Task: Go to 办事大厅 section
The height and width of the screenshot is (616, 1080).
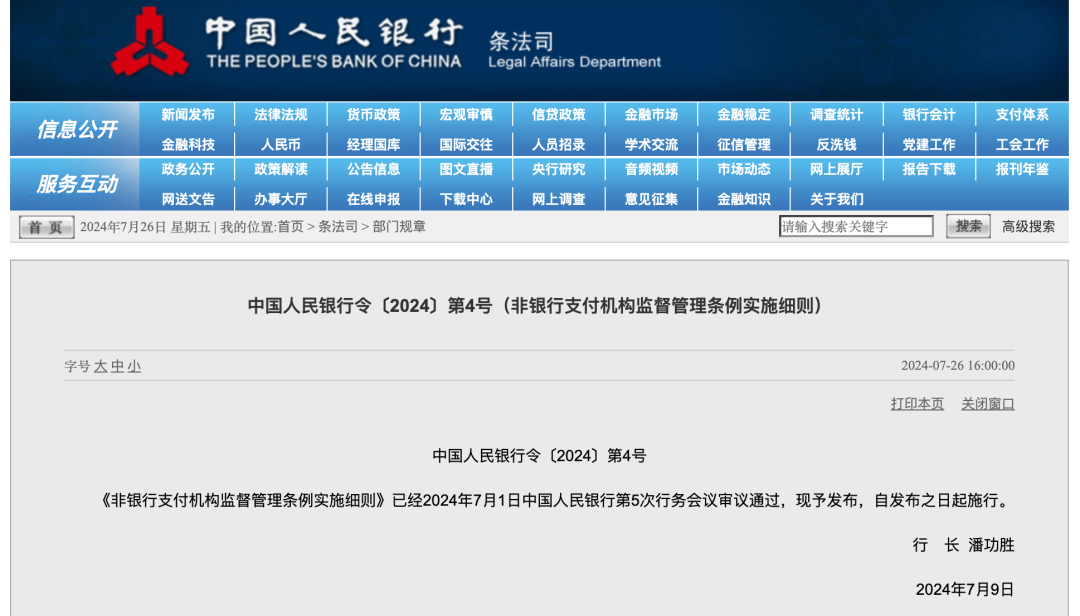Action: coord(280,200)
